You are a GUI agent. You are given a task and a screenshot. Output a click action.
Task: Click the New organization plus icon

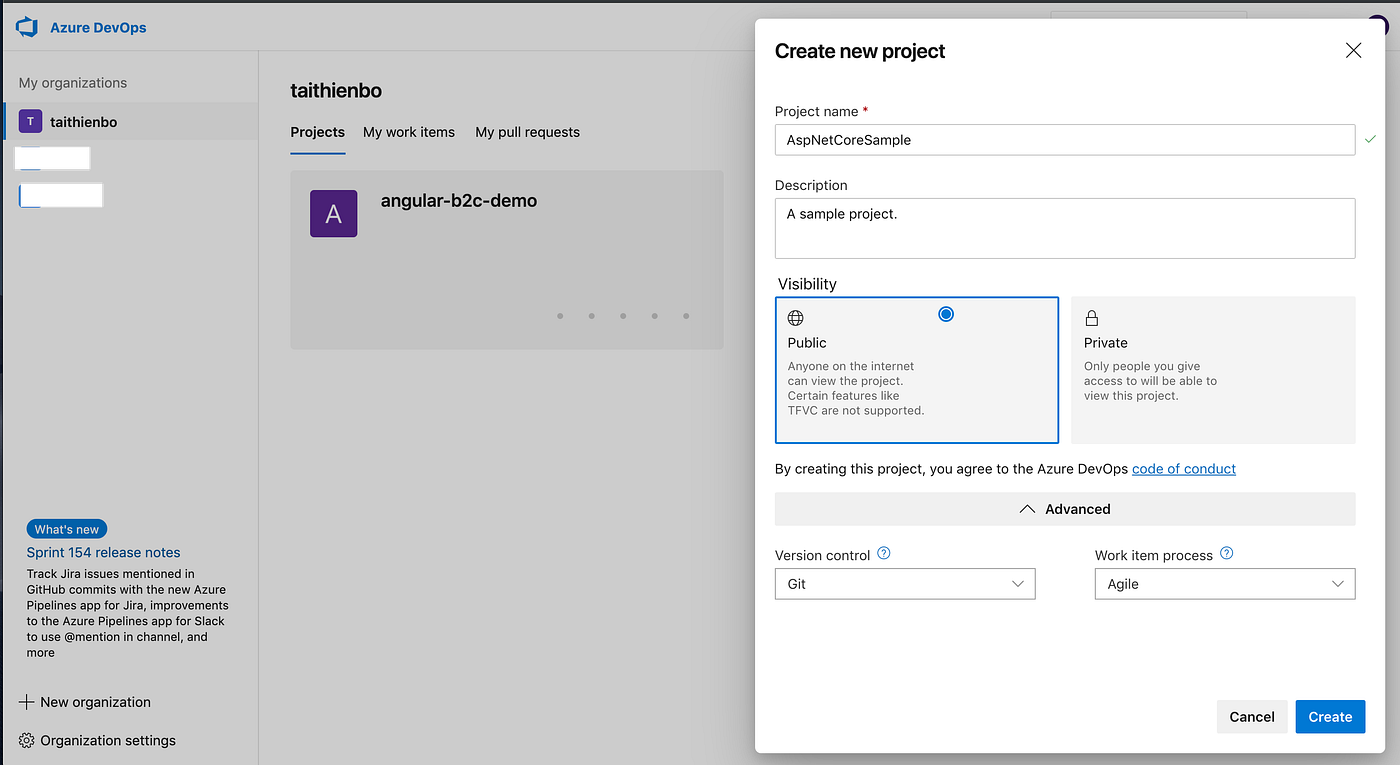coord(27,702)
